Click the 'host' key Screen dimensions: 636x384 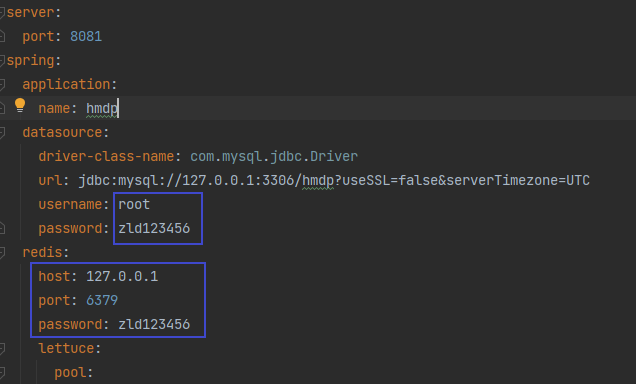[54, 276]
